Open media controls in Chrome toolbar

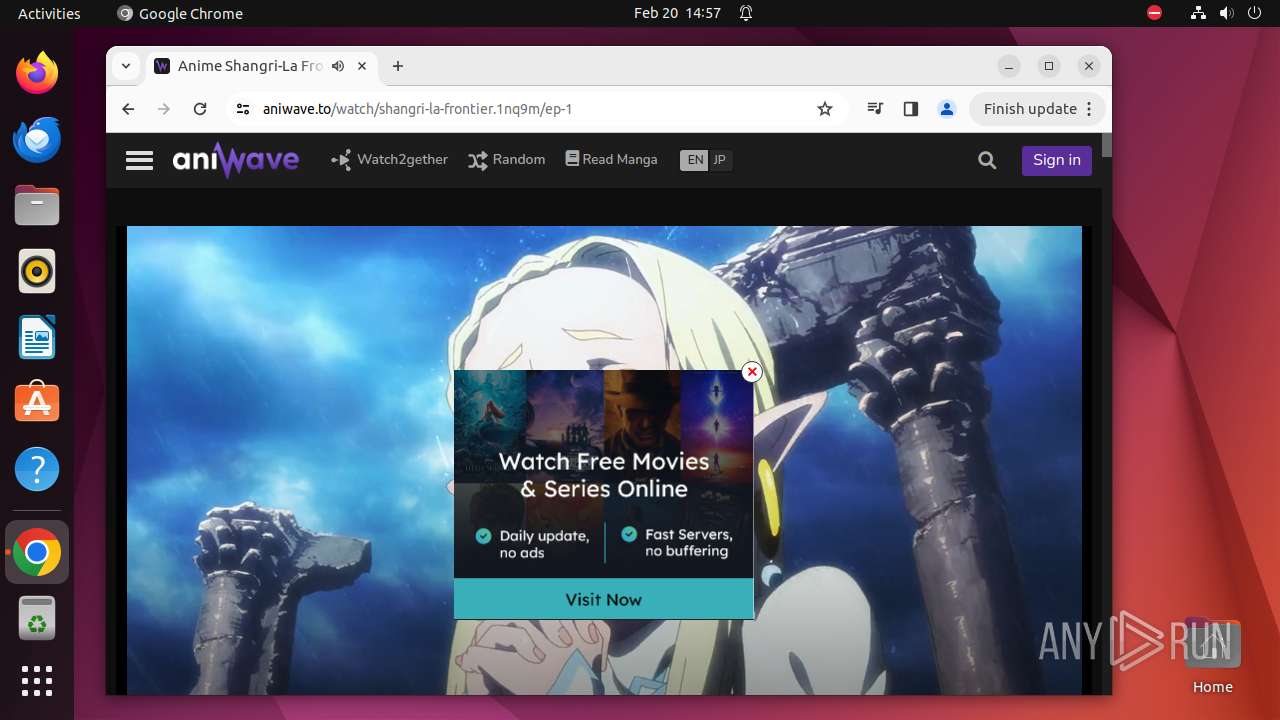[875, 109]
